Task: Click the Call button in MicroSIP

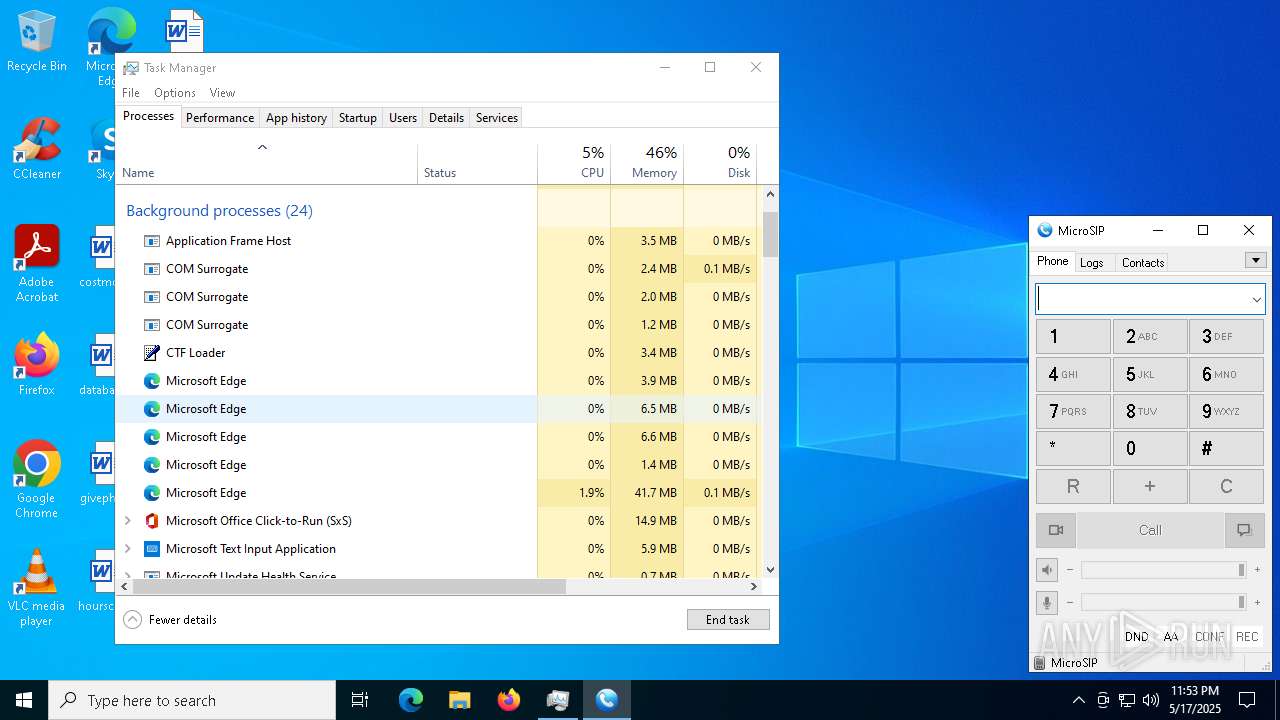Action: coord(1150,530)
